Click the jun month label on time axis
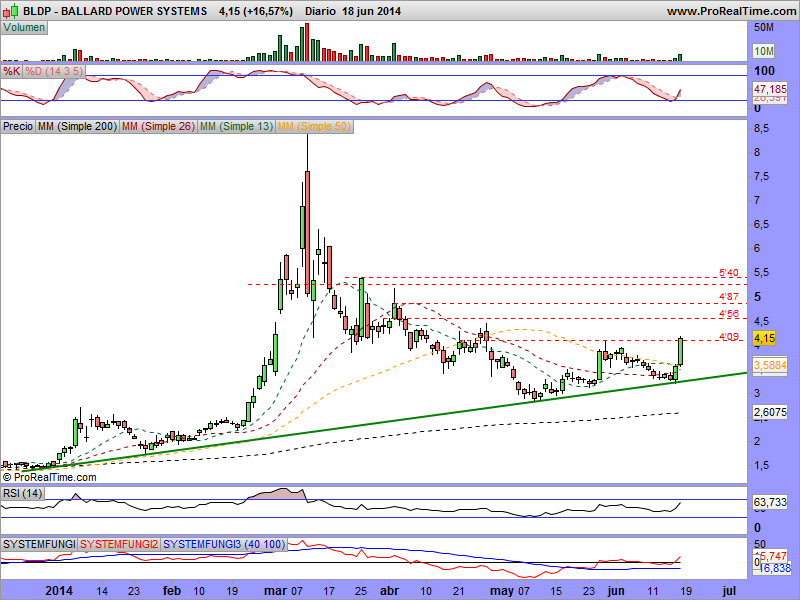This screenshot has width=800, height=600. click(x=616, y=591)
